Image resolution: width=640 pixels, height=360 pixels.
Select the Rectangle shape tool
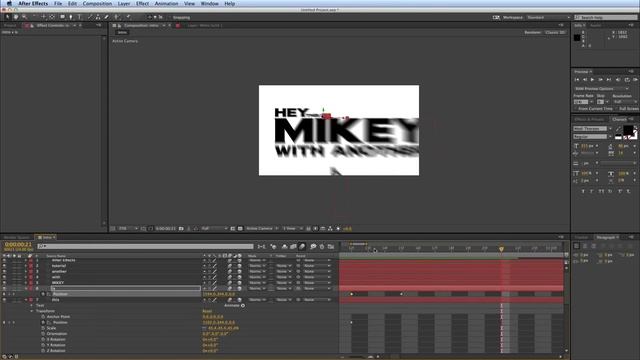(x=62, y=17)
